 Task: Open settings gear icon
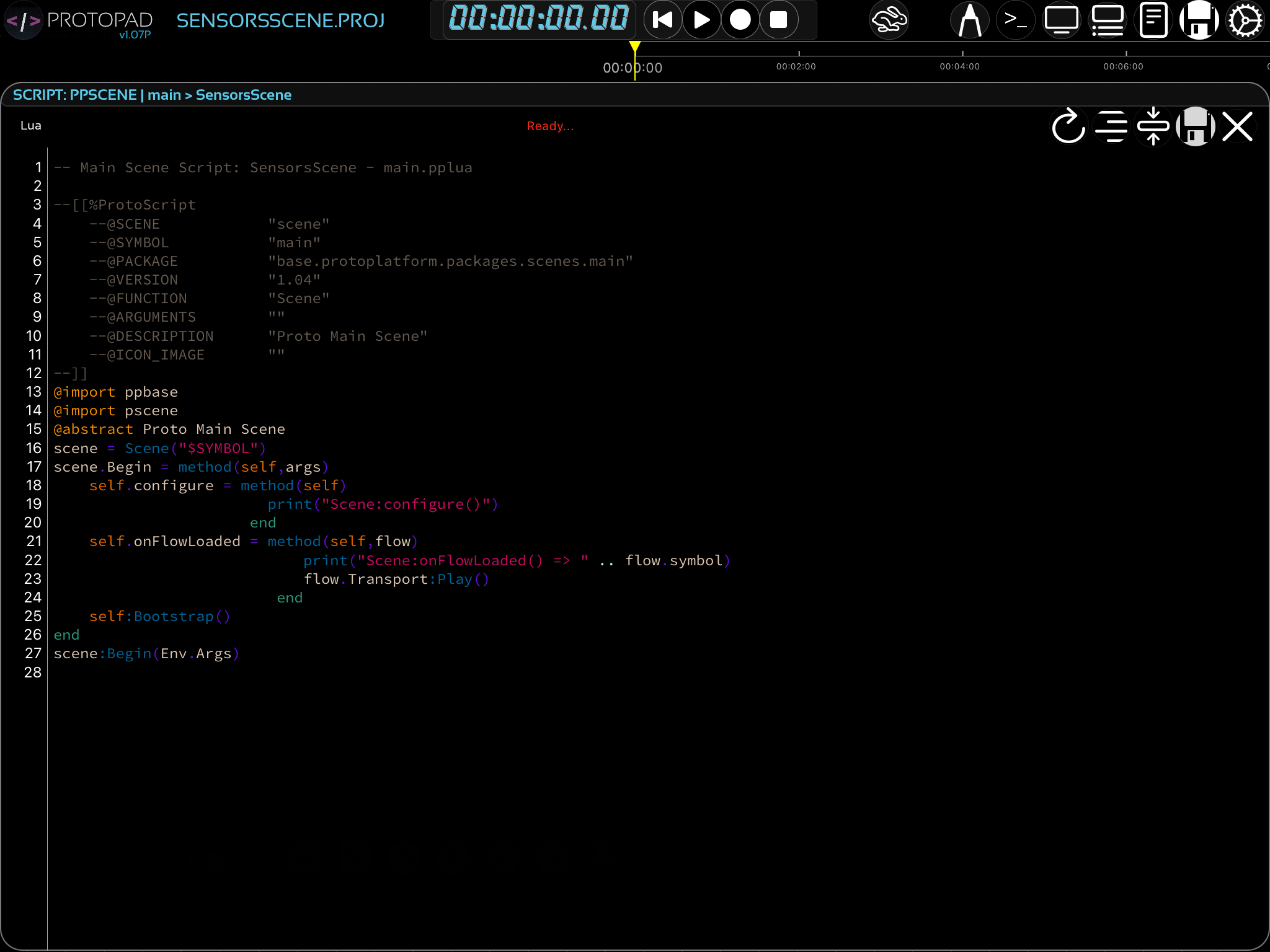(x=1245, y=20)
